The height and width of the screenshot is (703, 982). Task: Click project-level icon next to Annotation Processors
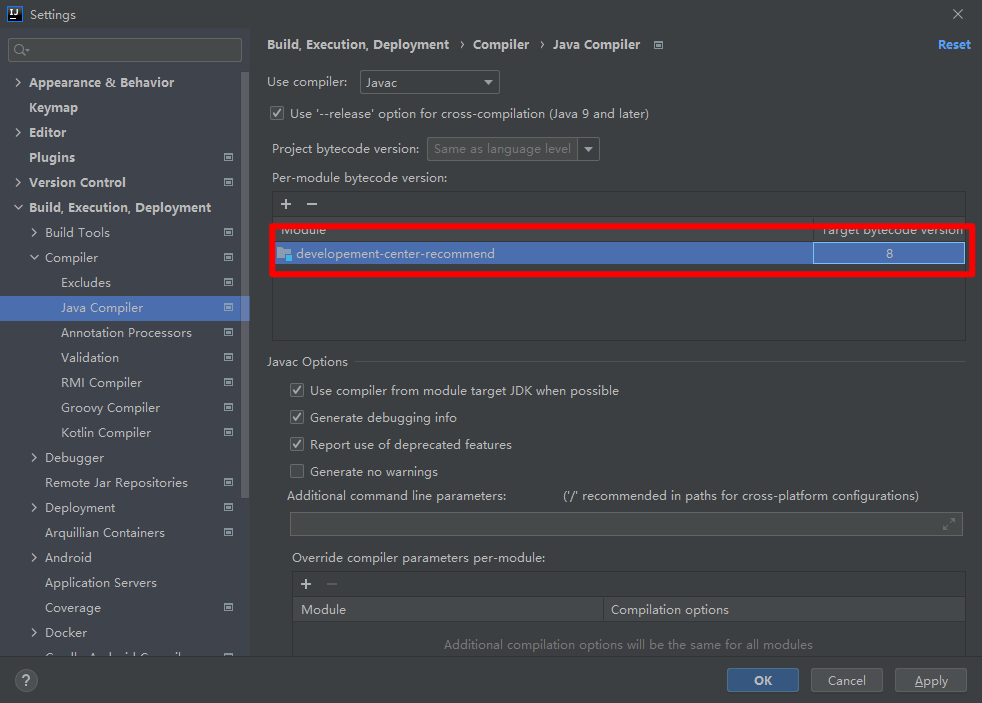[229, 332]
